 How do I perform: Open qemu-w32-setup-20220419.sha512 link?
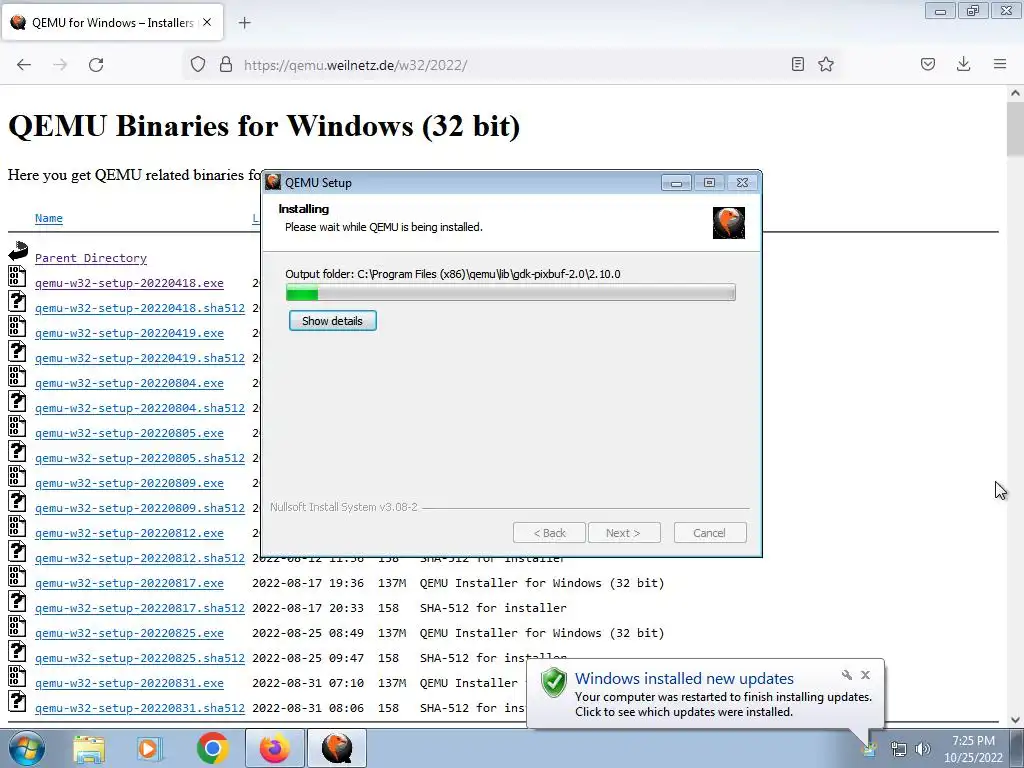coord(140,359)
